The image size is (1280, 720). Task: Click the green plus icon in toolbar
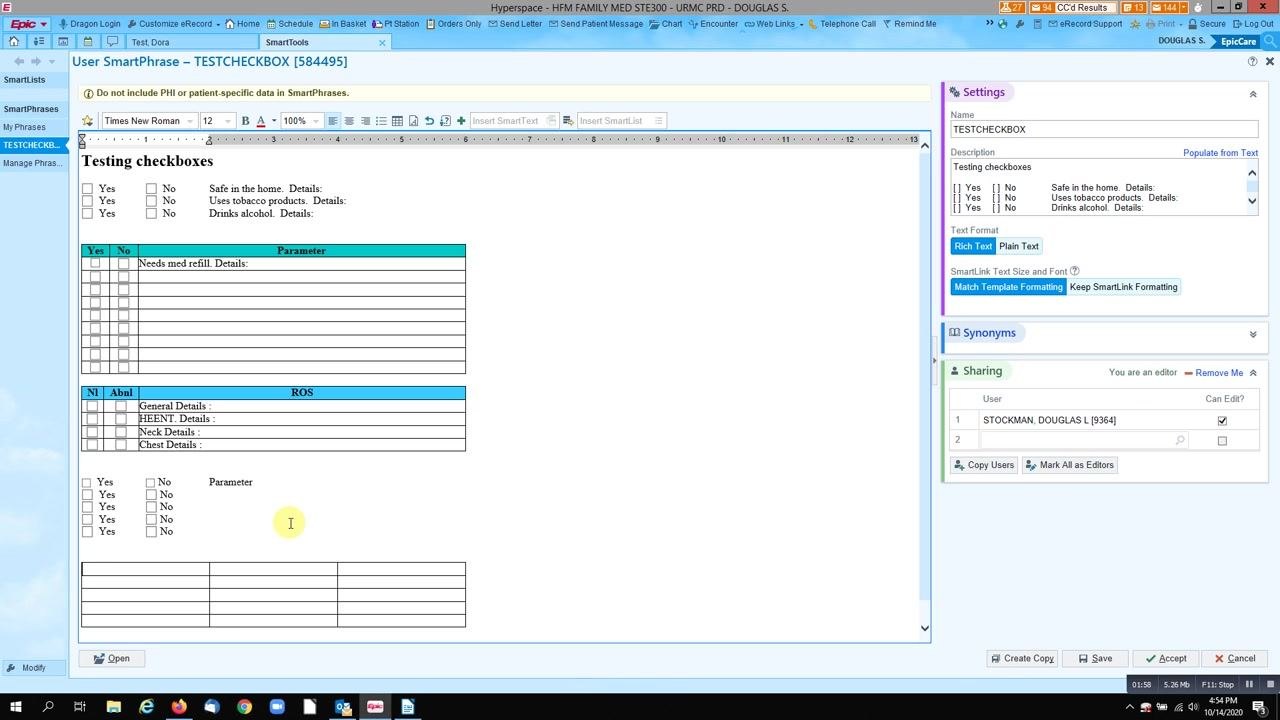pyautogui.click(x=461, y=121)
